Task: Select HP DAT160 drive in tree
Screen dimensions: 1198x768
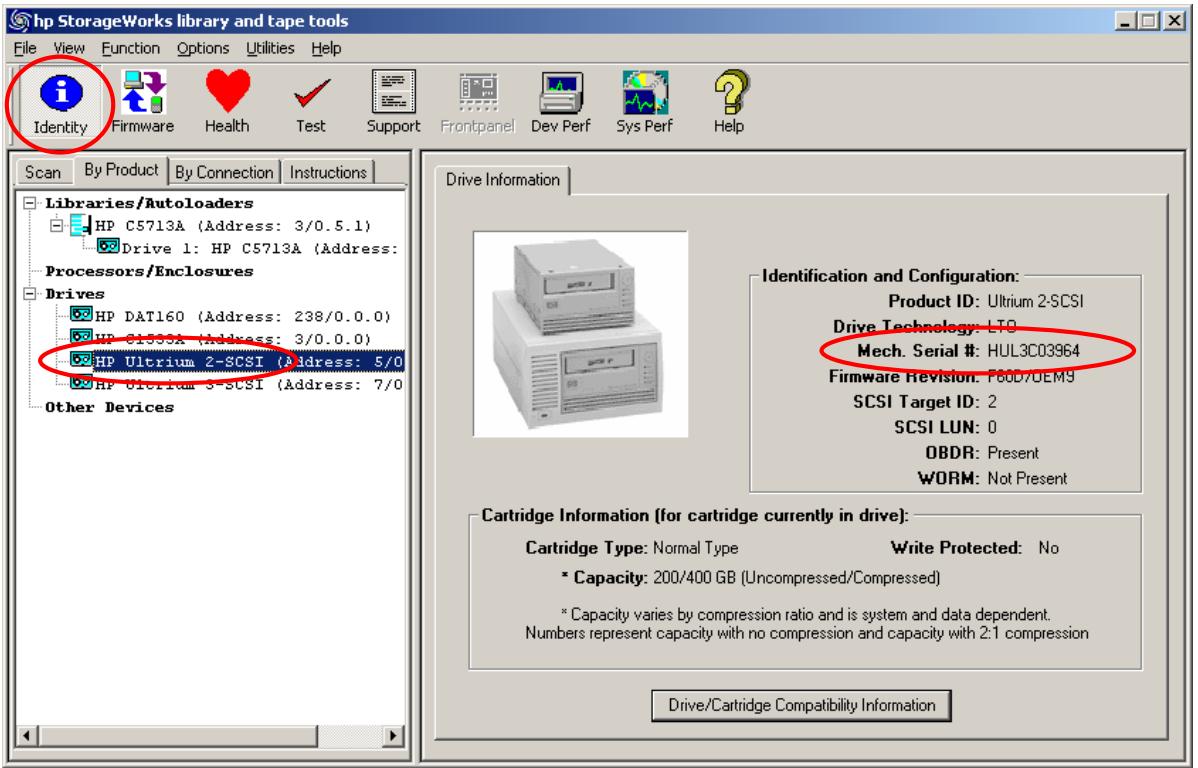Action: (242, 316)
